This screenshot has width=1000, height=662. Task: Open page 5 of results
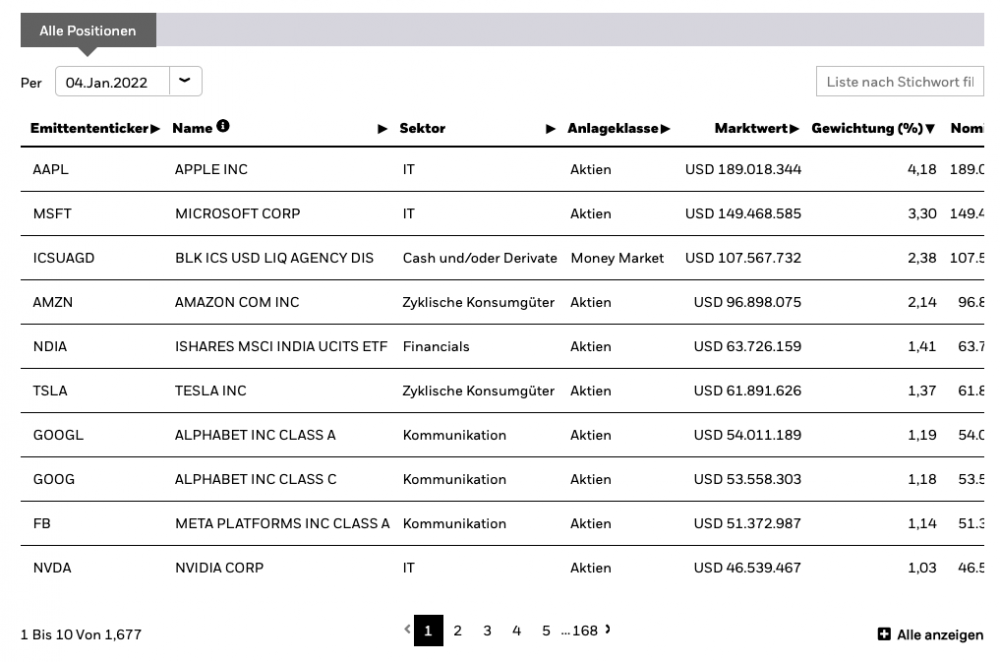(546, 631)
